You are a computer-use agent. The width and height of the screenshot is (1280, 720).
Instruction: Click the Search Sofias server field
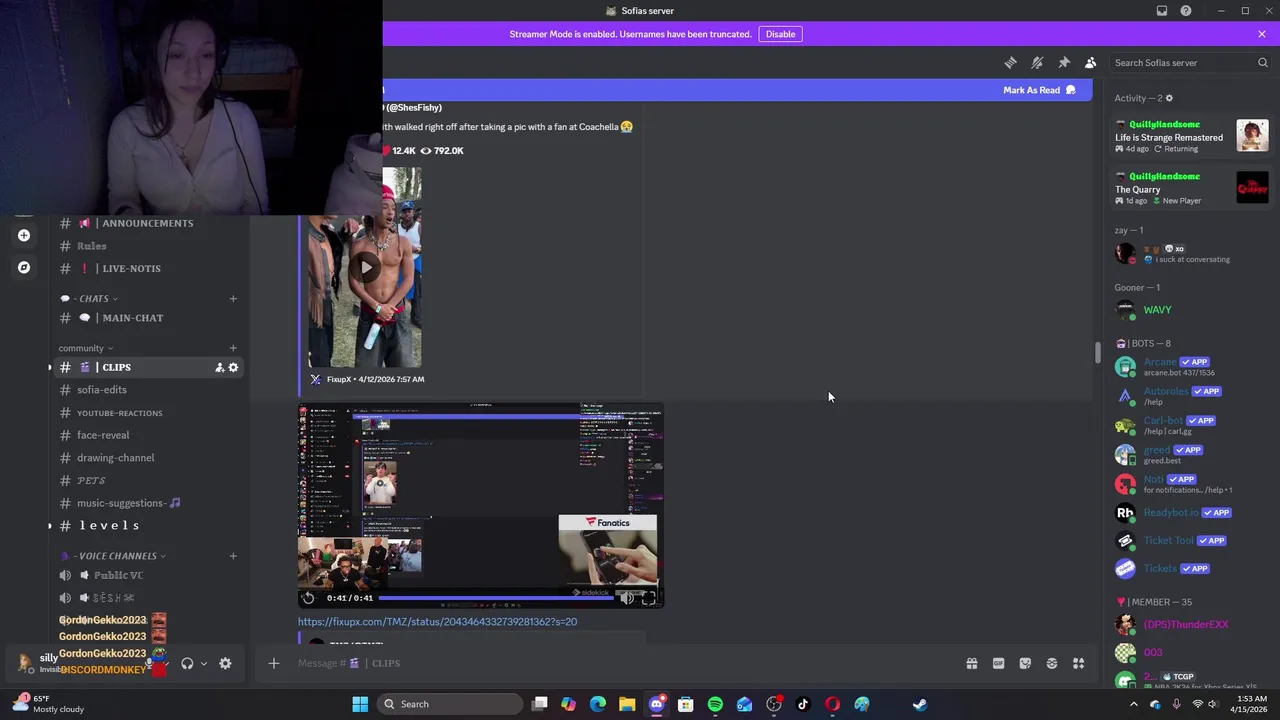pyautogui.click(x=1190, y=62)
